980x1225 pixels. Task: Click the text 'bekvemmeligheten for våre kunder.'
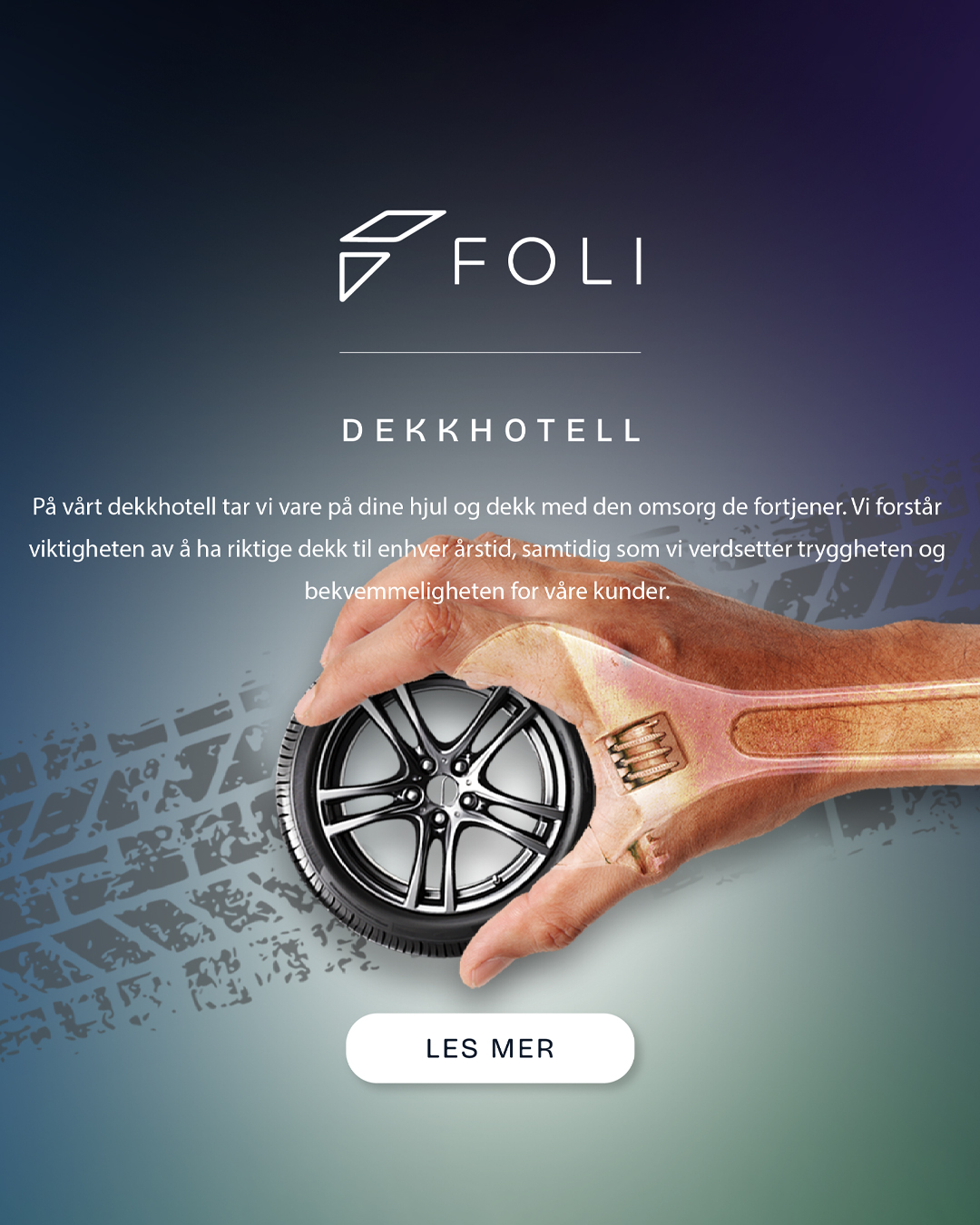[x=487, y=591]
